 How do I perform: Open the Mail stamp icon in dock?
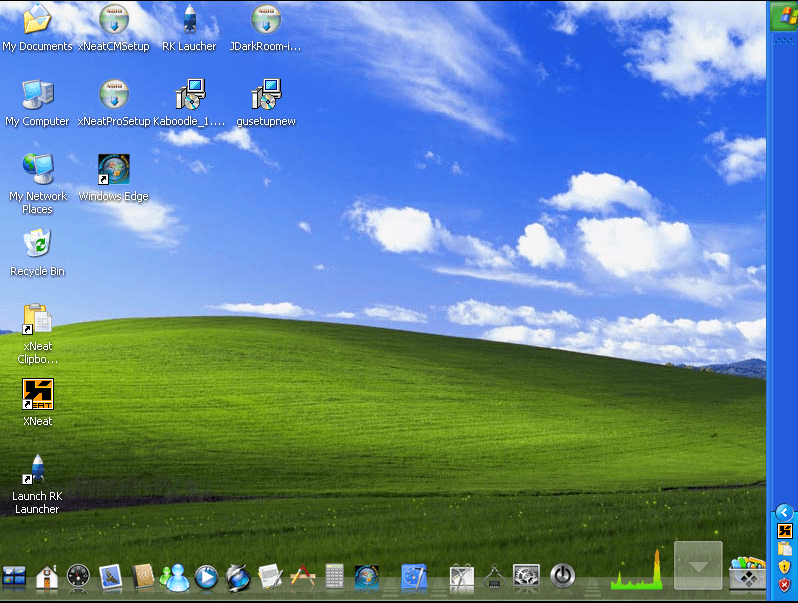[x=110, y=577]
